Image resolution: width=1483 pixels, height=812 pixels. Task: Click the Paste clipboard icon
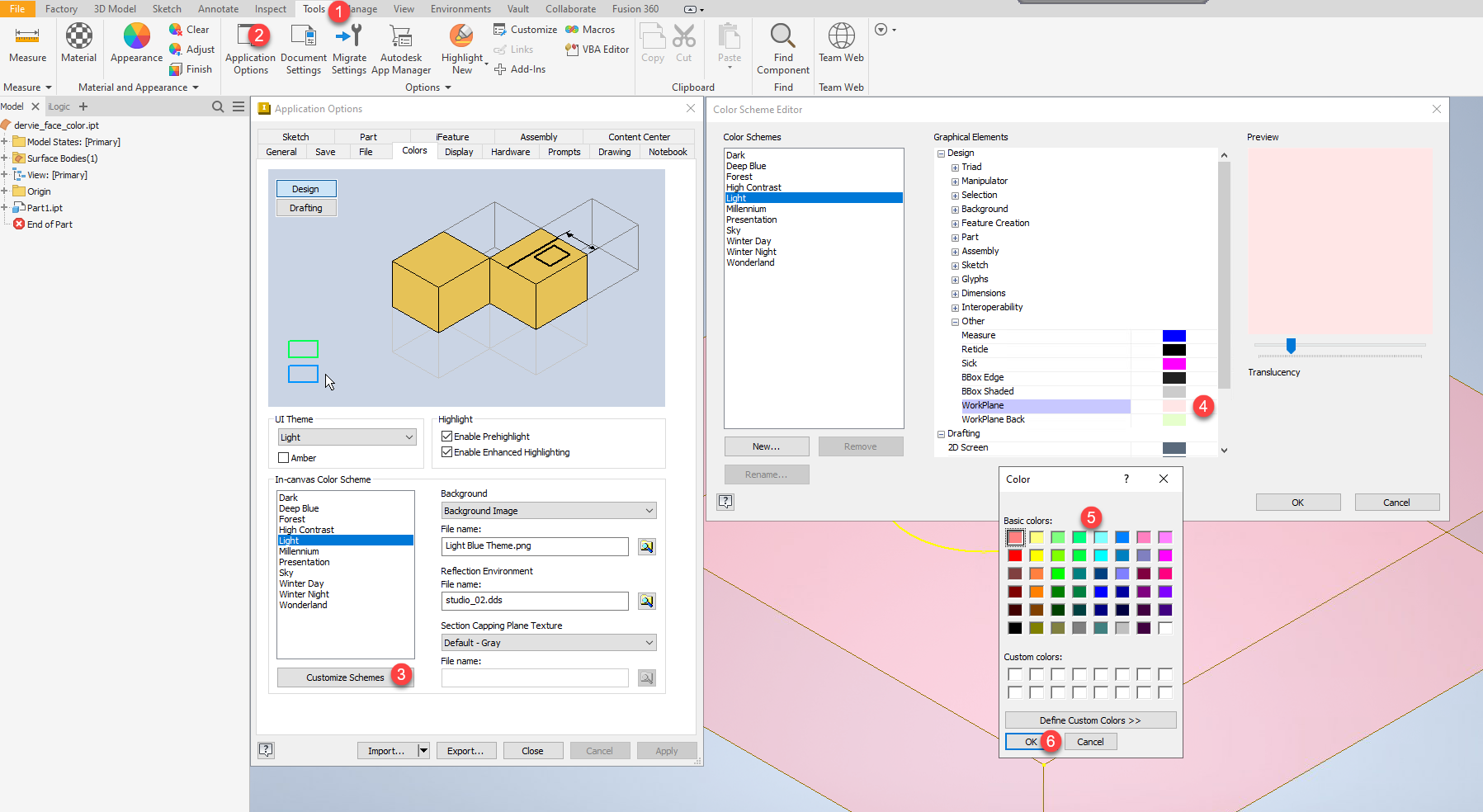(730, 36)
